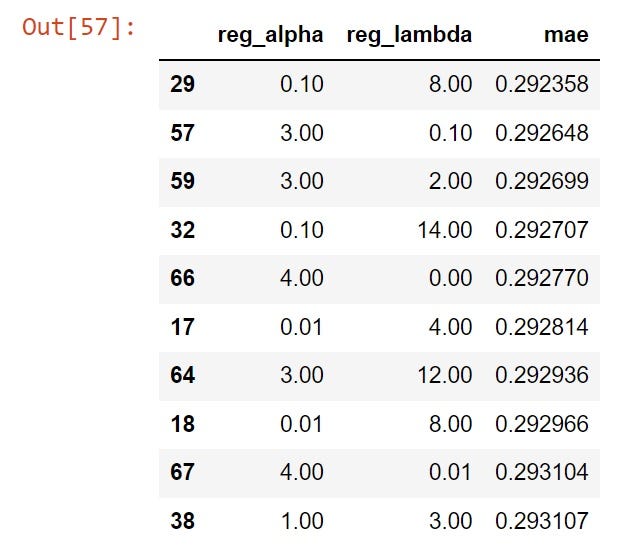The width and height of the screenshot is (625, 555).
Task: Click the mae value 0.292358
Action: pyautogui.click(x=542, y=84)
